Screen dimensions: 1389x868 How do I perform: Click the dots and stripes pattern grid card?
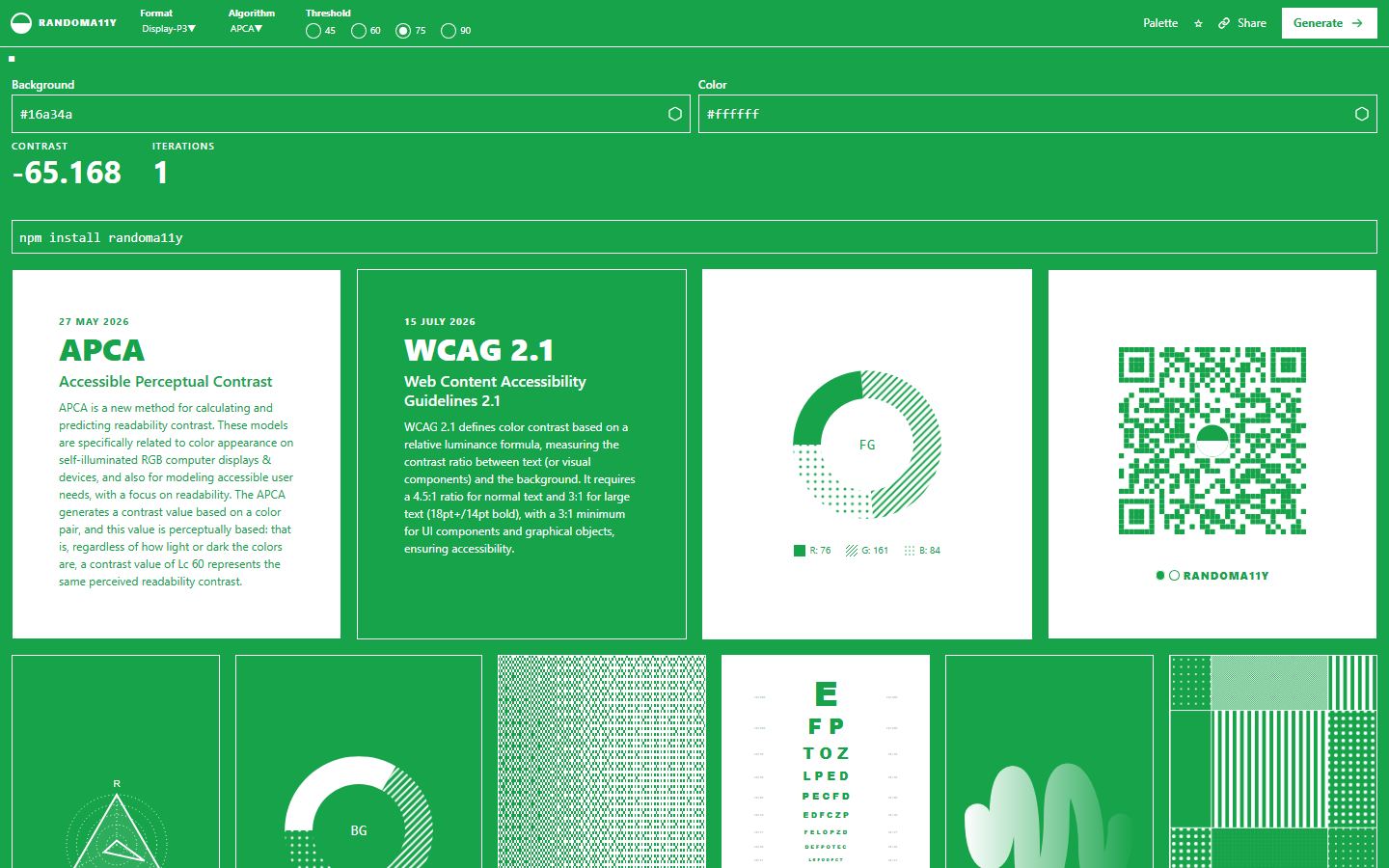point(1273,762)
